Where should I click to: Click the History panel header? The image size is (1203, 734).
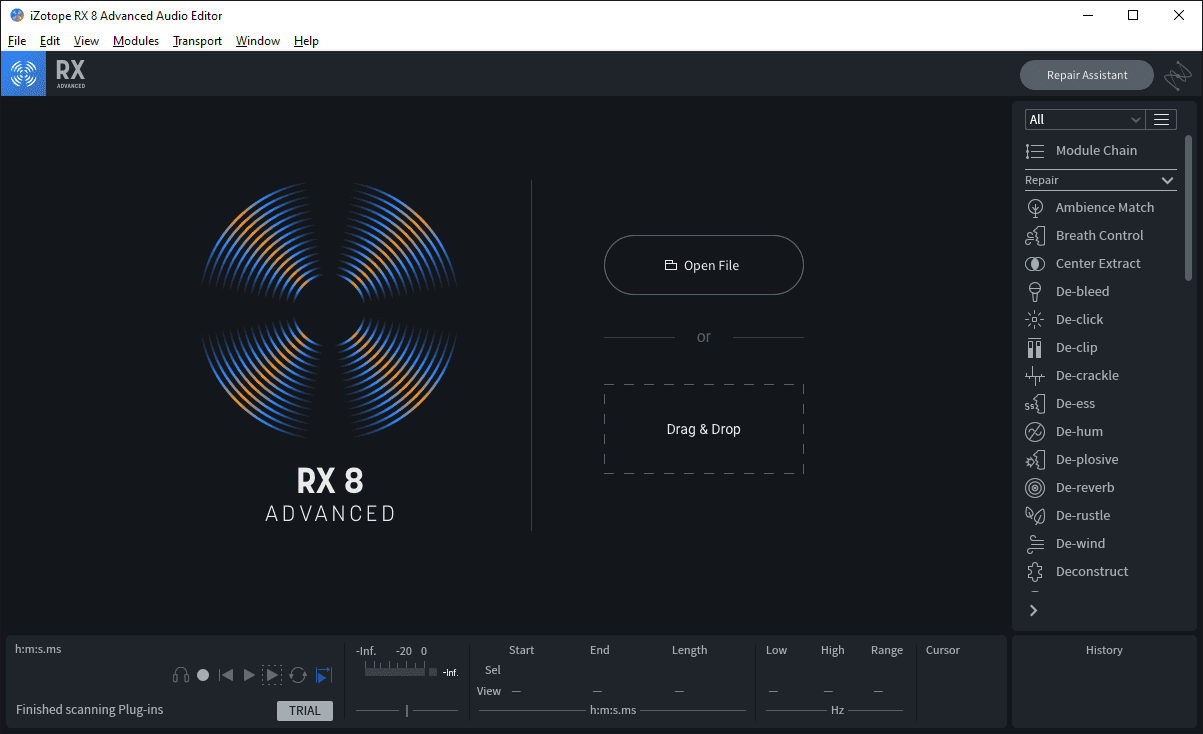(1104, 650)
